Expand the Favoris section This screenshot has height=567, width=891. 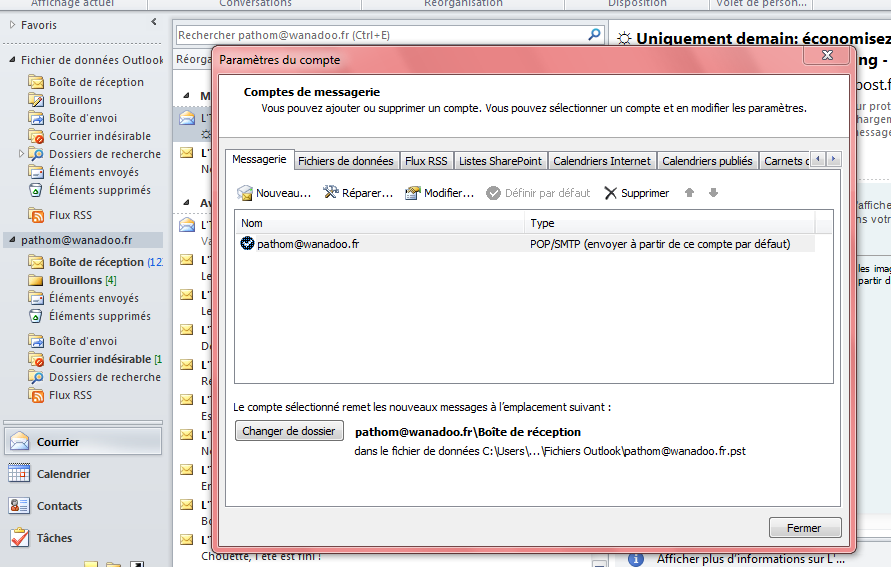[13, 25]
